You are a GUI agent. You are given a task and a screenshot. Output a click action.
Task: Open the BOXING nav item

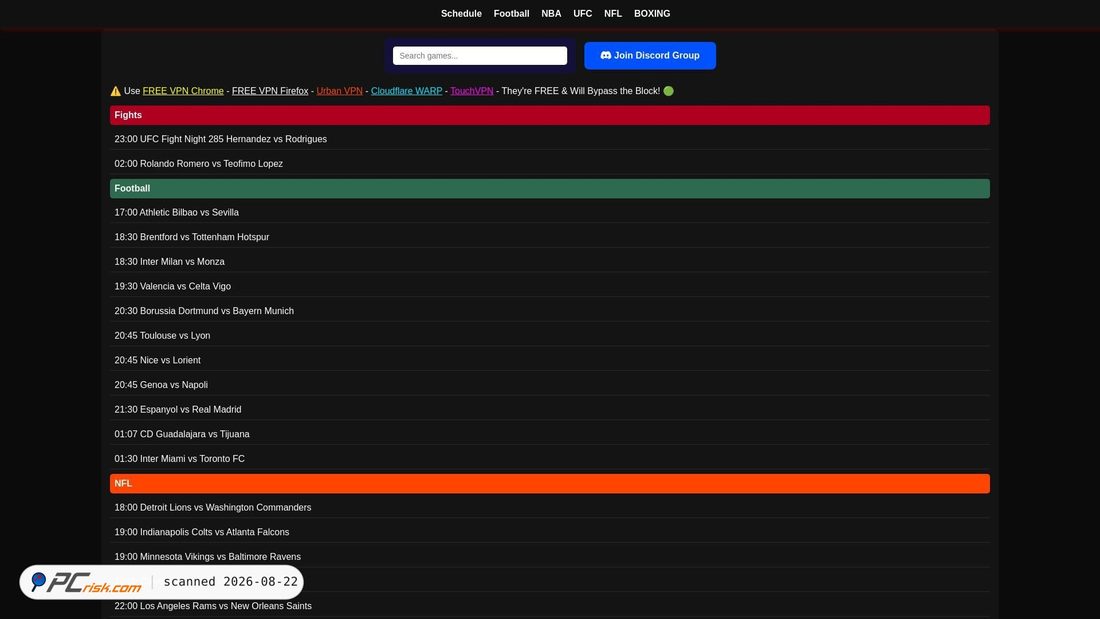tap(652, 13)
